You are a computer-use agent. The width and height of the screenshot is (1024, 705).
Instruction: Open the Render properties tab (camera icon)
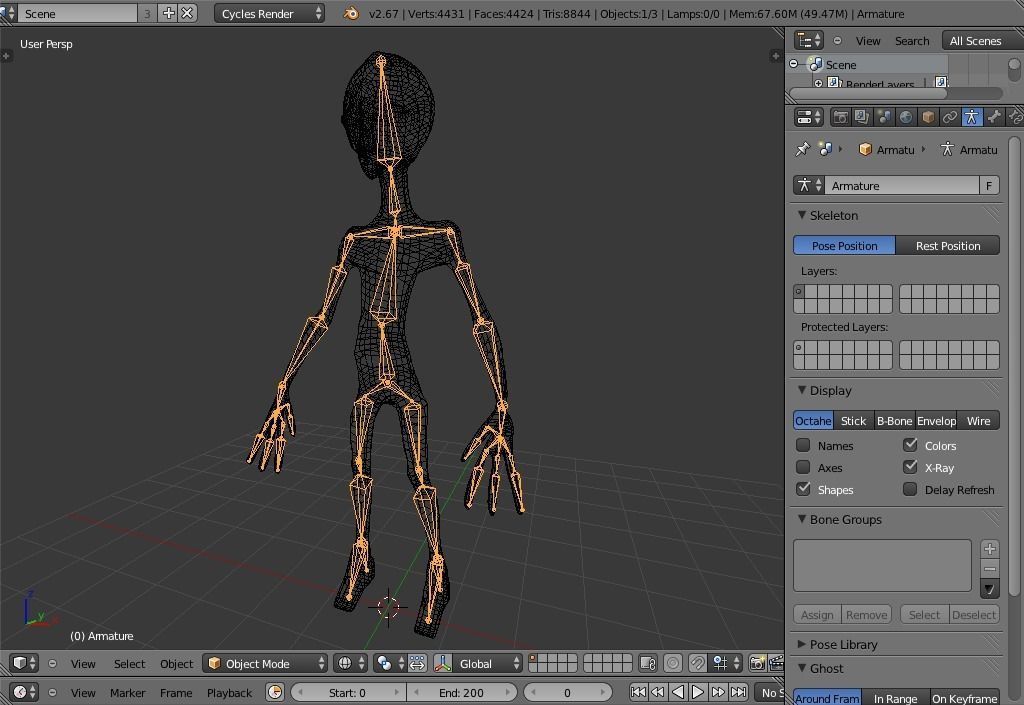click(841, 117)
